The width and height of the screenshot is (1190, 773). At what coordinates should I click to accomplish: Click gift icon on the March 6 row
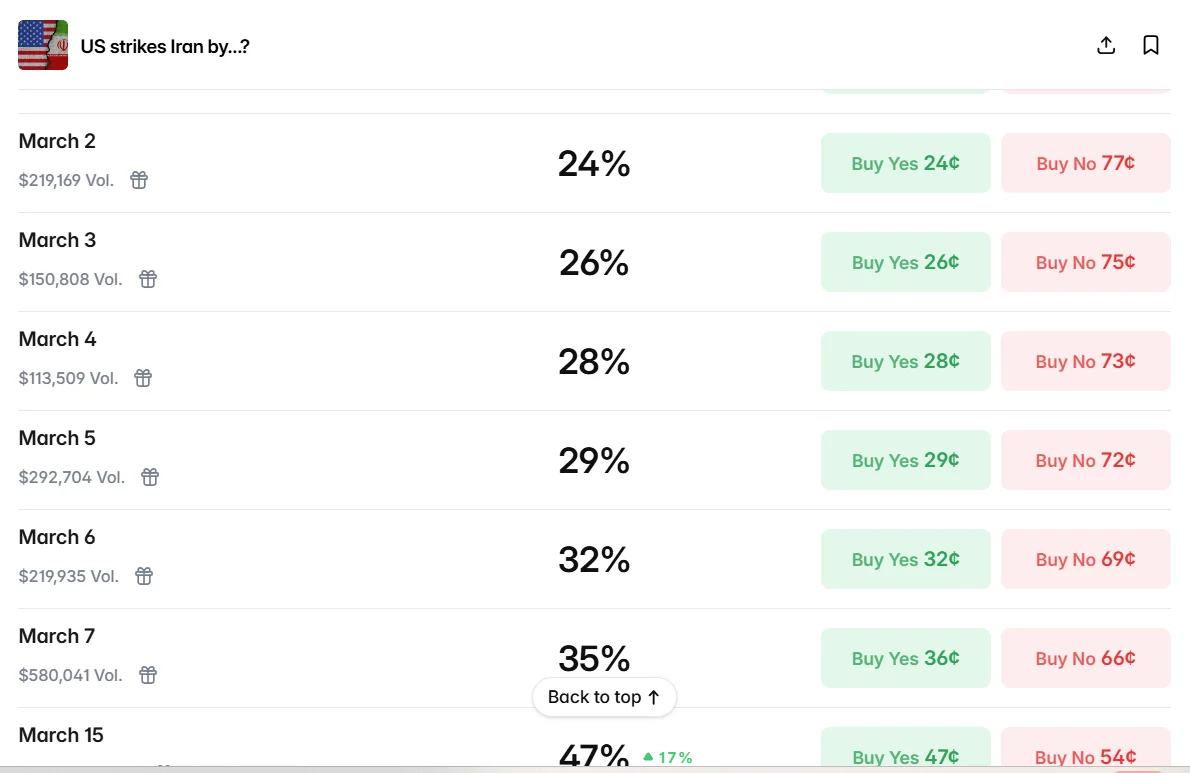(144, 576)
